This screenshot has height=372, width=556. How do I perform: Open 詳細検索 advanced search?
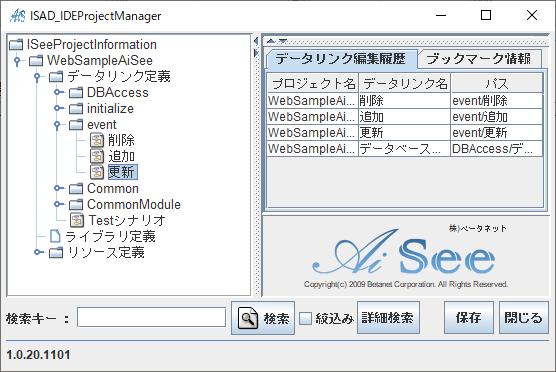tap(388, 318)
